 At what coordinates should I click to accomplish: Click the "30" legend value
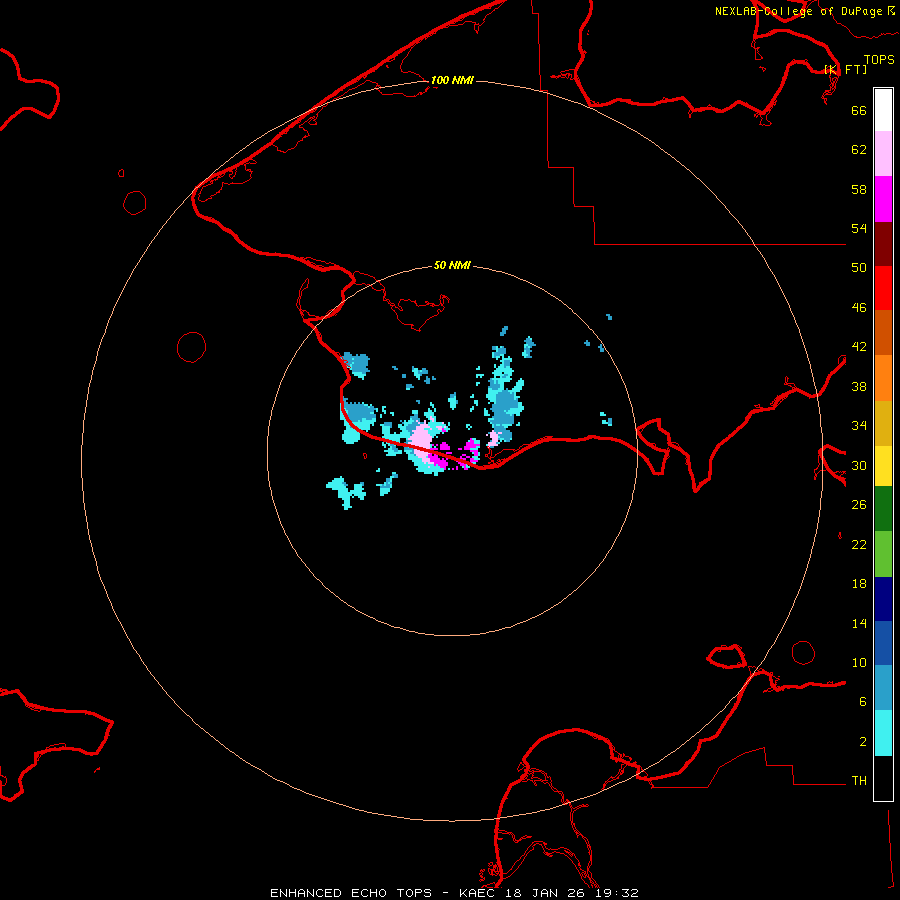859,465
